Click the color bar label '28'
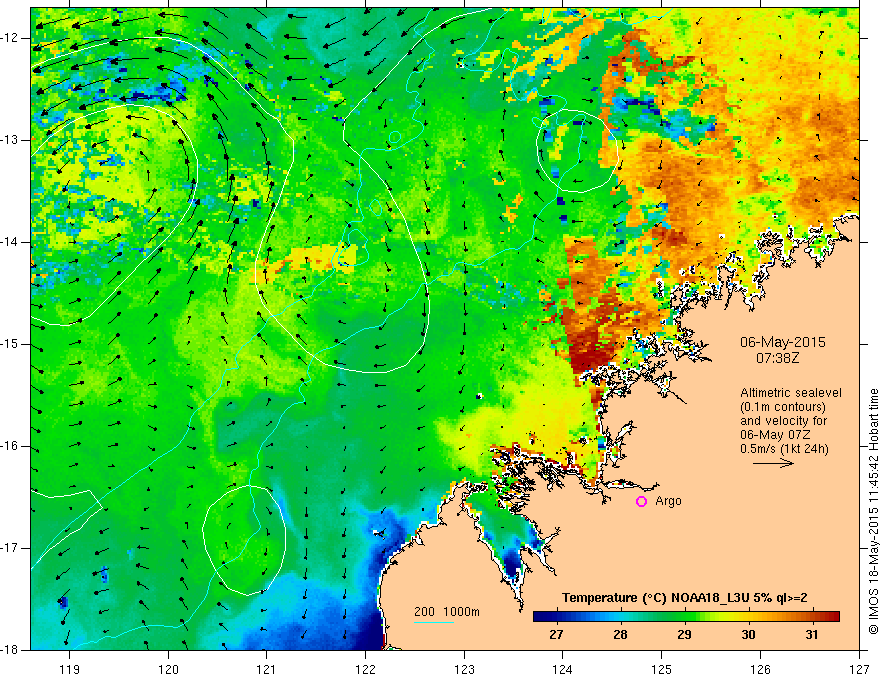The height and width of the screenshot is (680, 880). [x=620, y=635]
